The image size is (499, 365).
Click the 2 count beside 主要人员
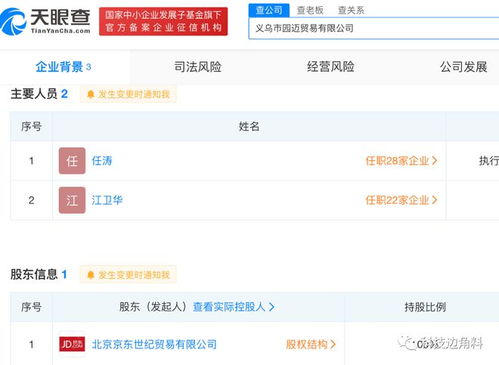pyautogui.click(x=64, y=94)
